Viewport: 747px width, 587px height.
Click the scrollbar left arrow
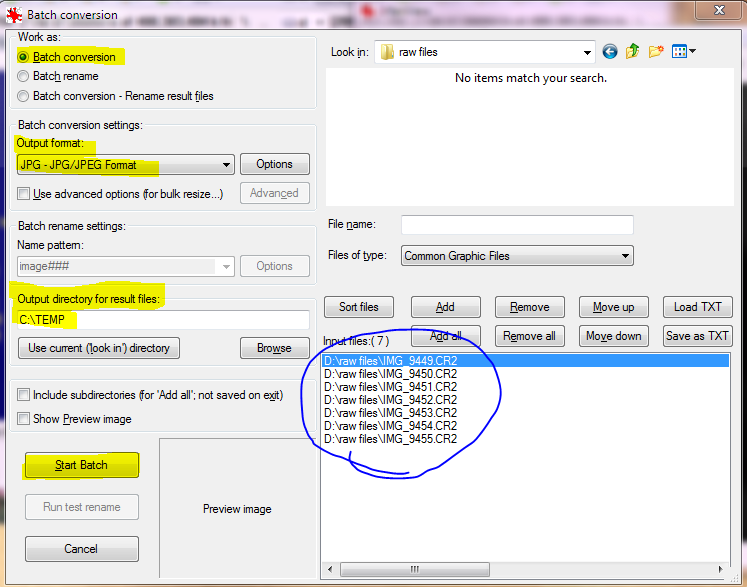point(330,569)
